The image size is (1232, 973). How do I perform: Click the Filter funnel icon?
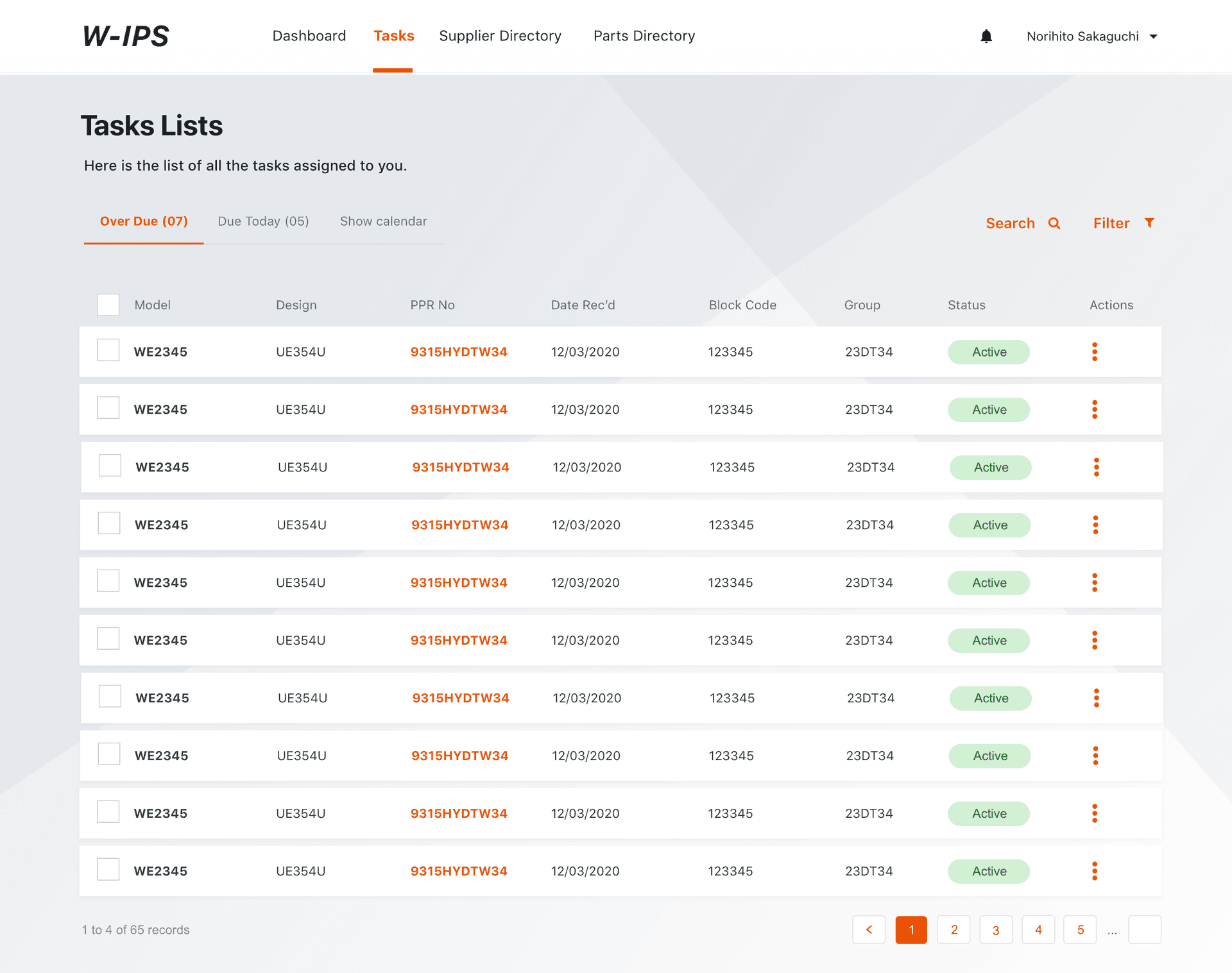(x=1151, y=222)
